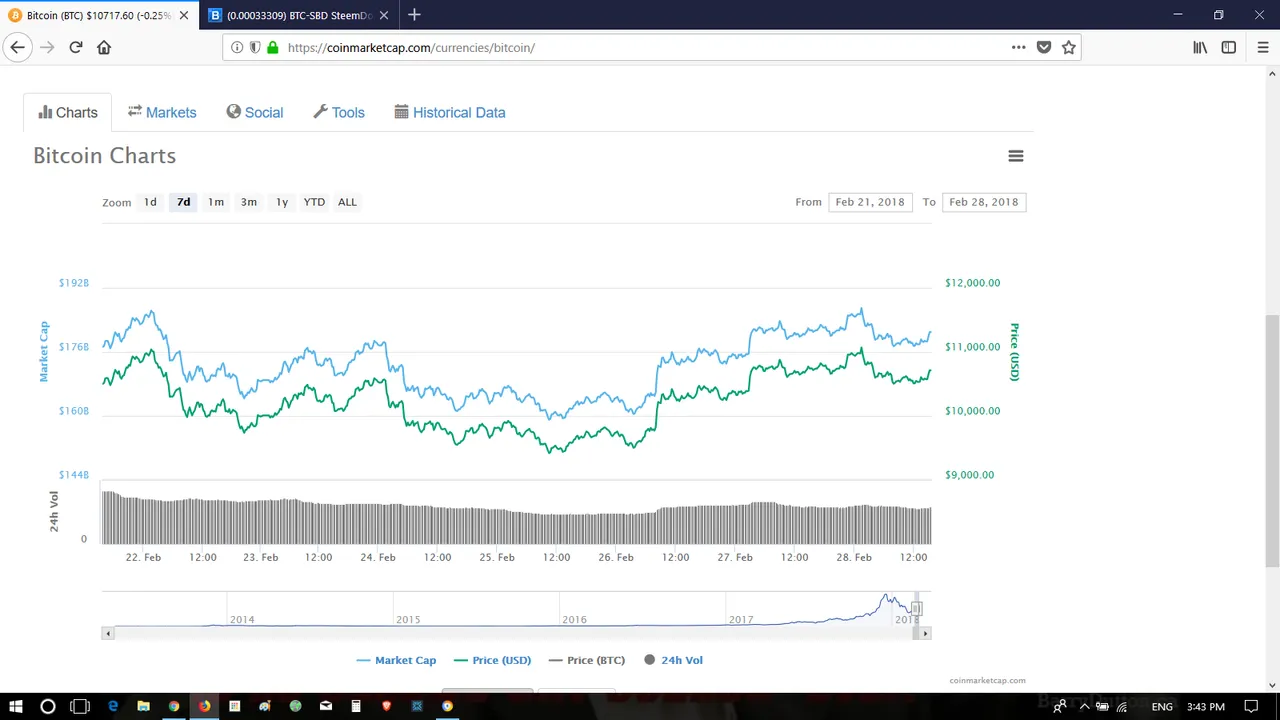Set chart zoom to 1m
Viewport: 1280px width, 720px height.
coord(216,202)
